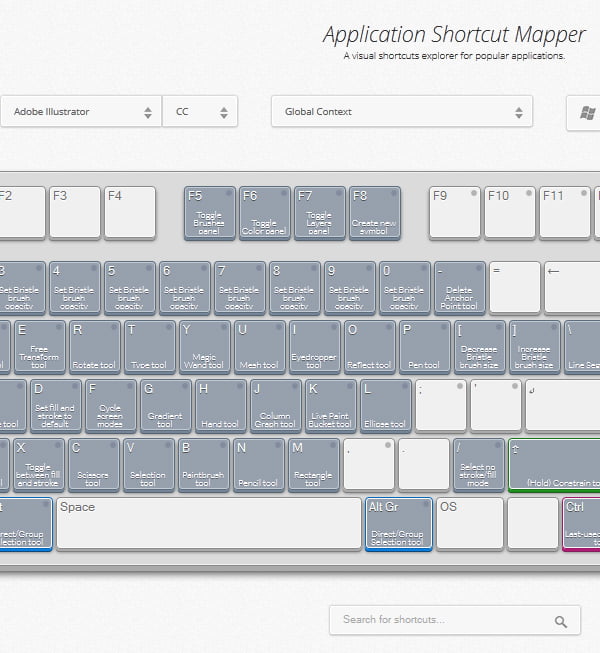Select the I Eyedropper tool key
This screenshot has width=600, height=653.
click(x=315, y=347)
